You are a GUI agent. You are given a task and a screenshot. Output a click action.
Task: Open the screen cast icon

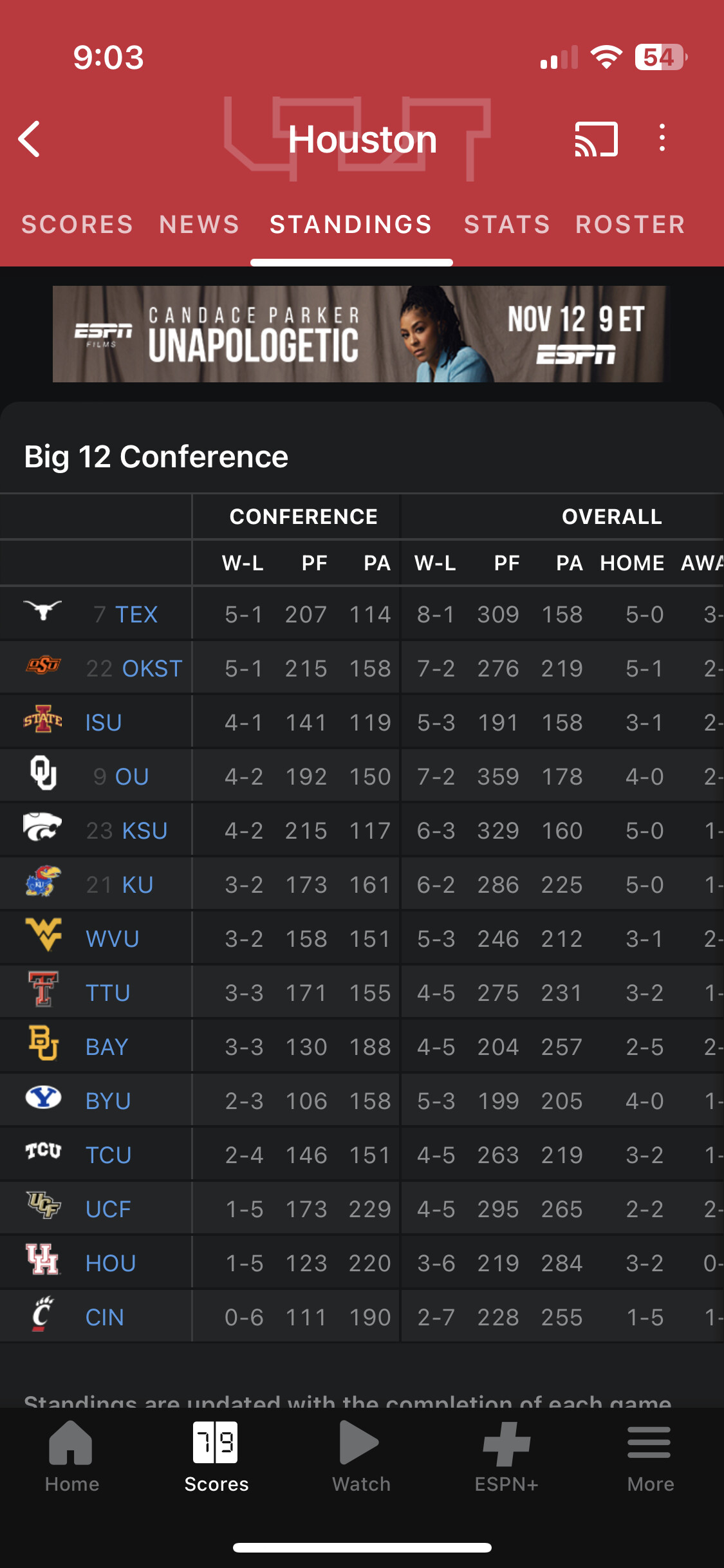(596, 139)
